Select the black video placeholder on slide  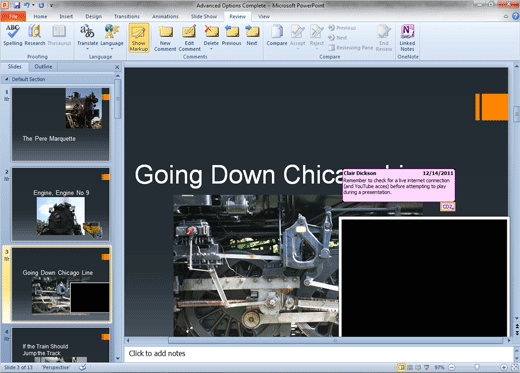click(424, 277)
